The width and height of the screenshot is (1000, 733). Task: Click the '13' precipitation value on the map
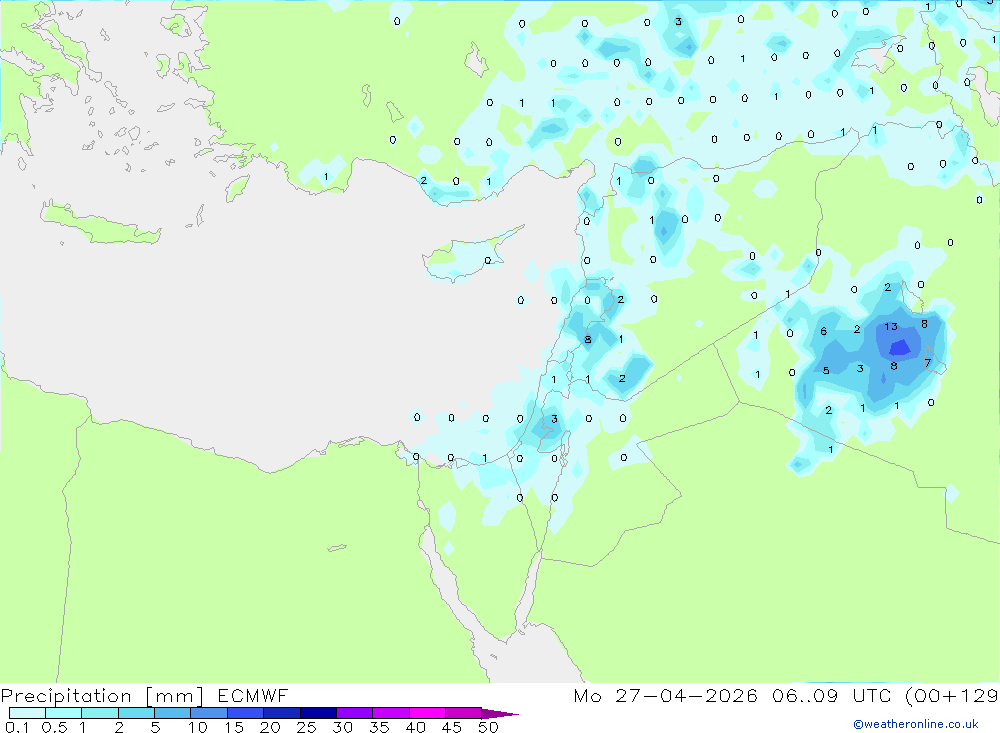click(891, 327)
